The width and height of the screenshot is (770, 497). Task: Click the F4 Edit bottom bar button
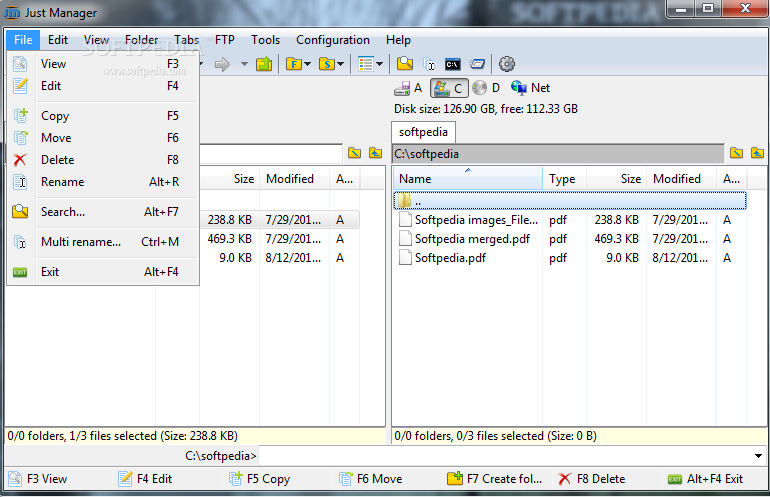tap(146, 479)
